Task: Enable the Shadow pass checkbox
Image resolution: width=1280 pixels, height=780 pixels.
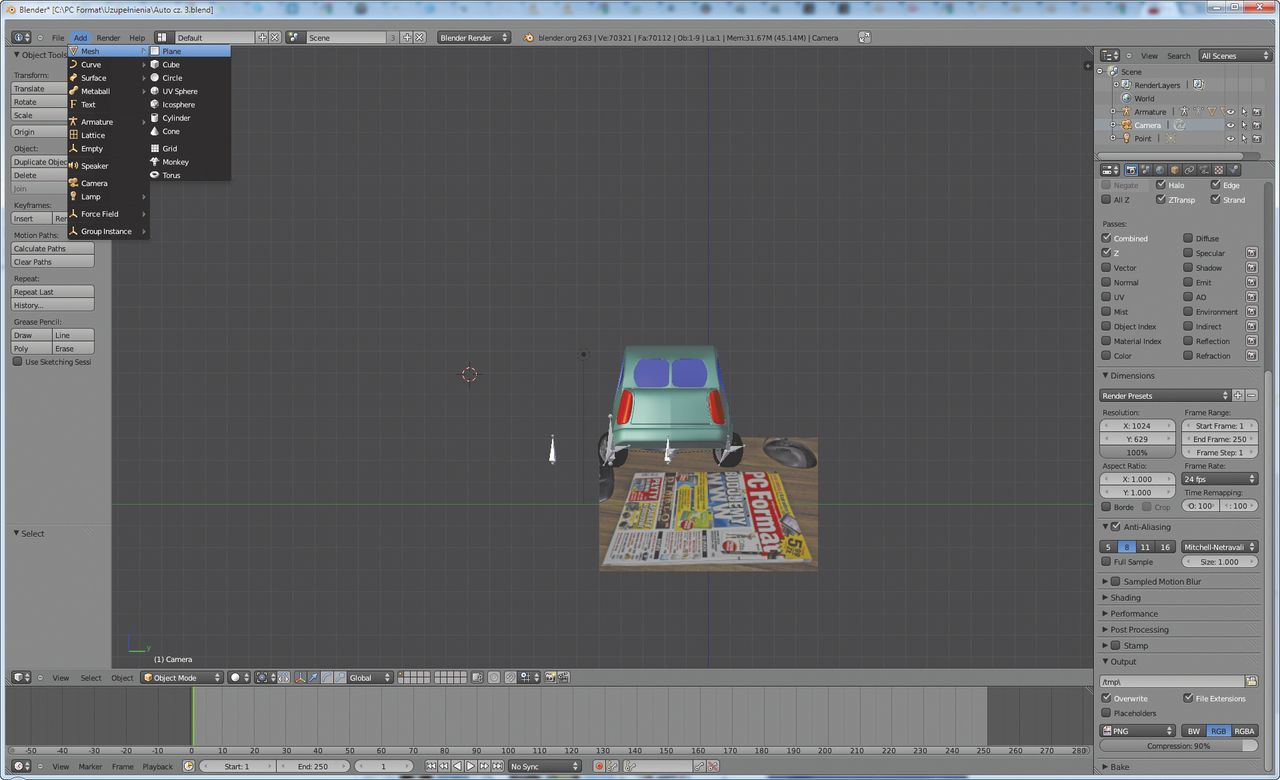Action: pos(1188,267)
